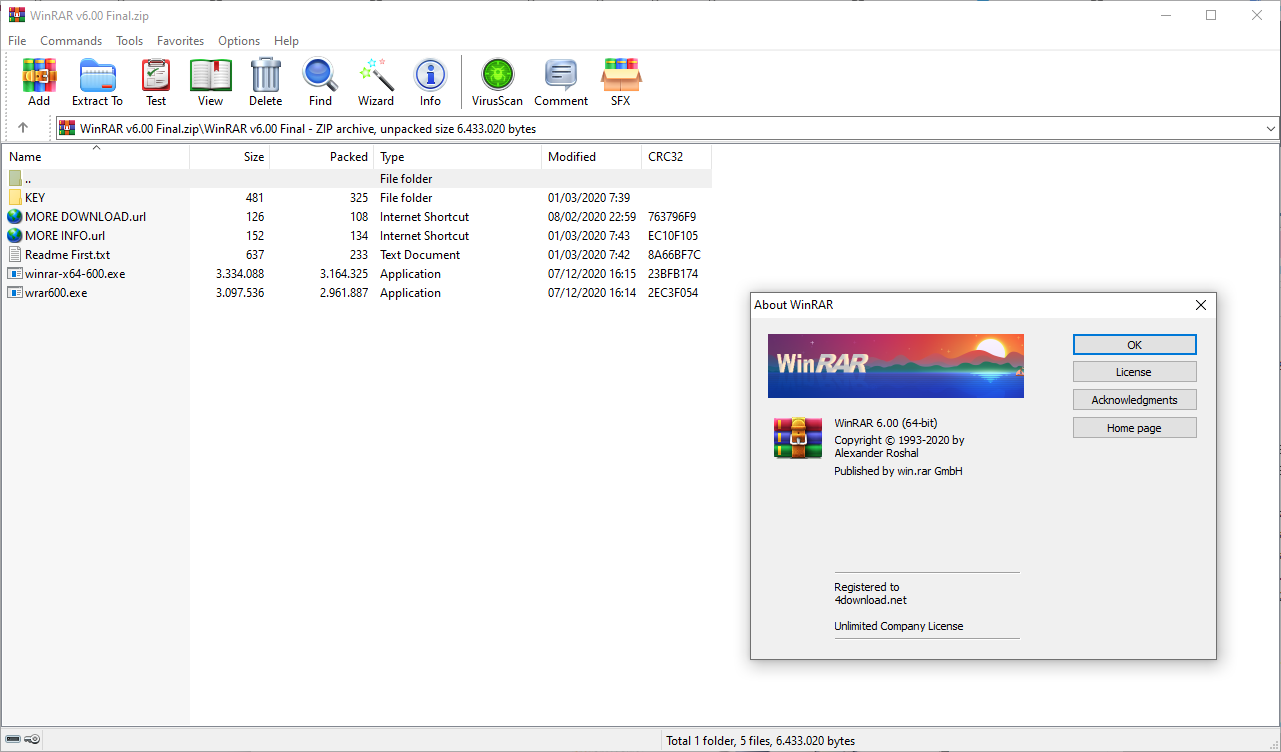Screen dimensions: 1281x752
Task: Select winrar-x64-600.exe application icon
Action: tap(15, 273)
